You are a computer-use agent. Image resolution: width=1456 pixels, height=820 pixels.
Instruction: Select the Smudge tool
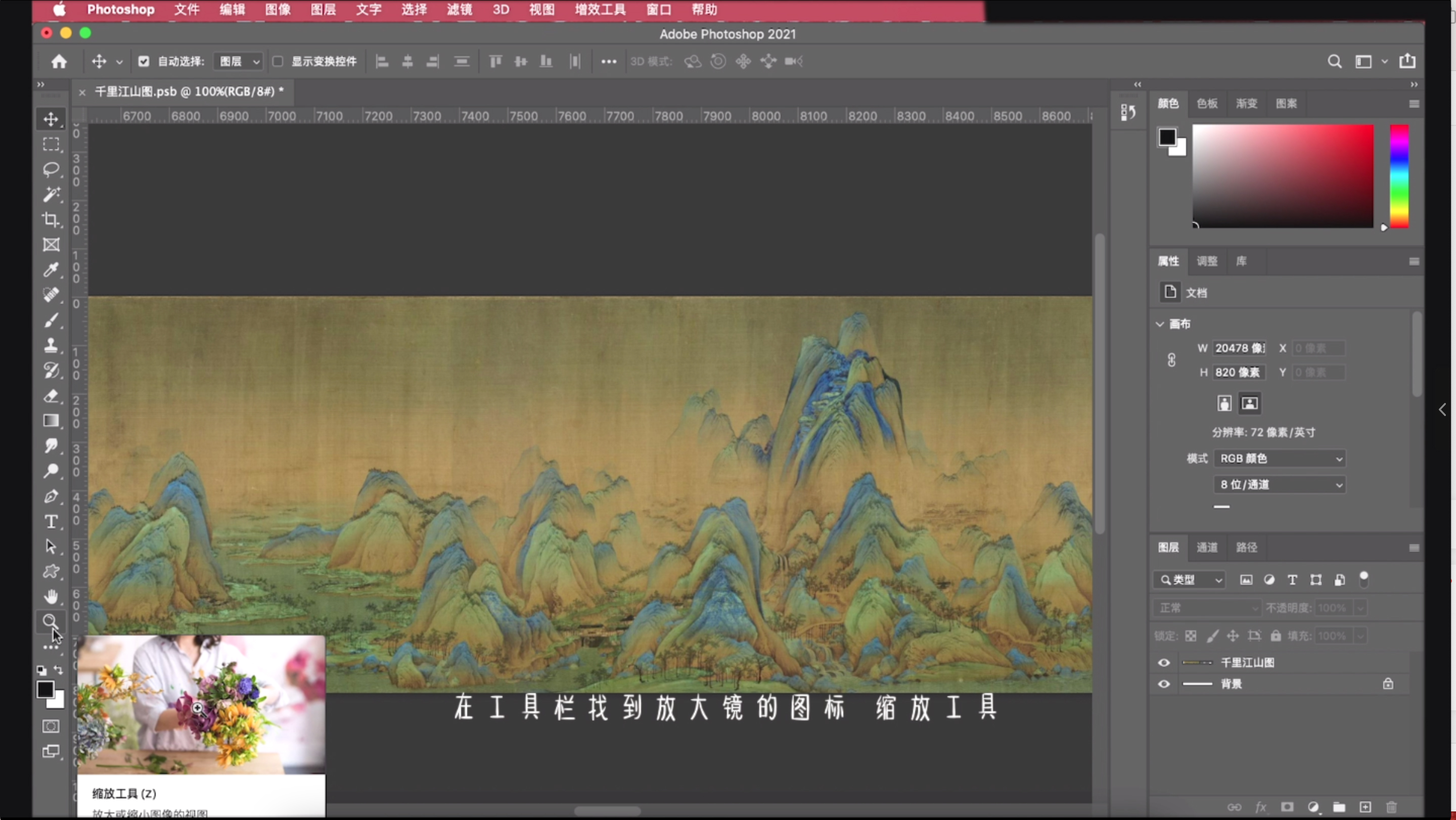[51, 446]
